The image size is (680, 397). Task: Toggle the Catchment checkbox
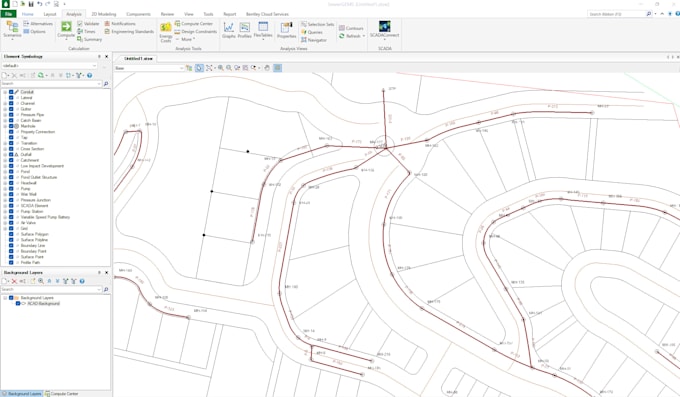[x=11, y=160]
